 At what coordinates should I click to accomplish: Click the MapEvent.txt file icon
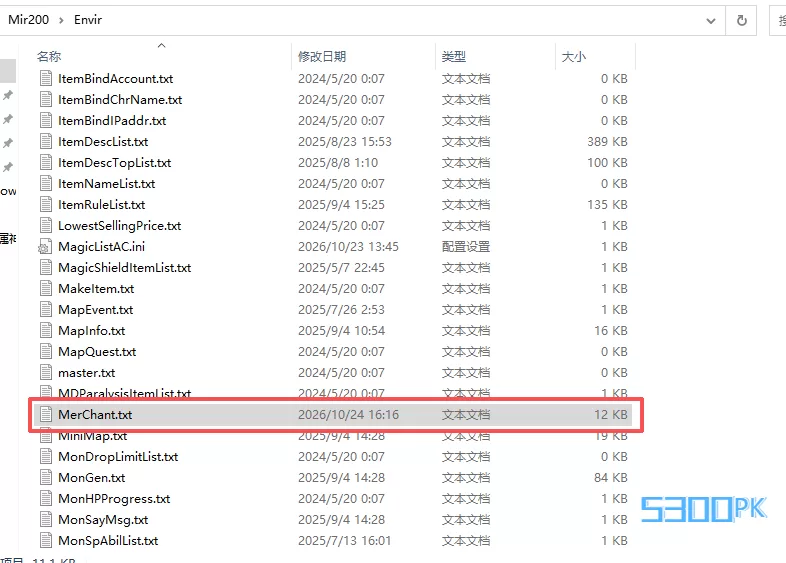[46, 310]
